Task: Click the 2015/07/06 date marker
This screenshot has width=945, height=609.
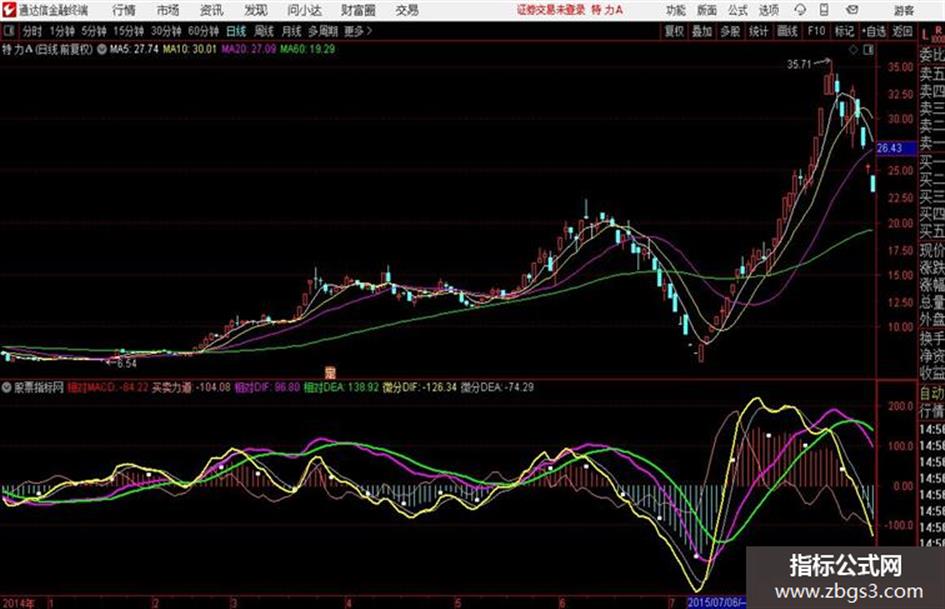Action: coord(717,602)
